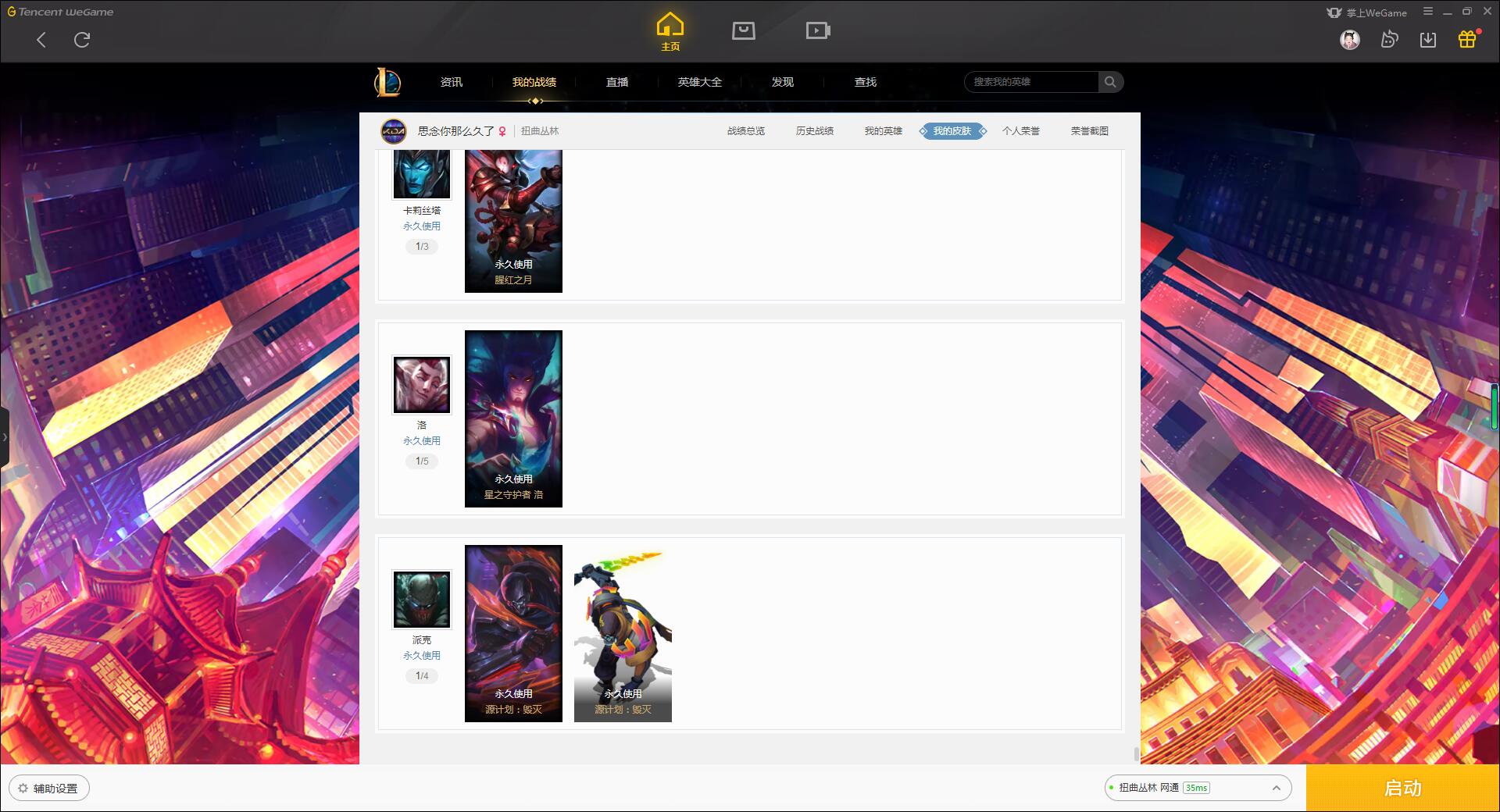Open the 查找 tab
The width and height of the screenshot is (1500, 812).
click(x=865, y=82)
